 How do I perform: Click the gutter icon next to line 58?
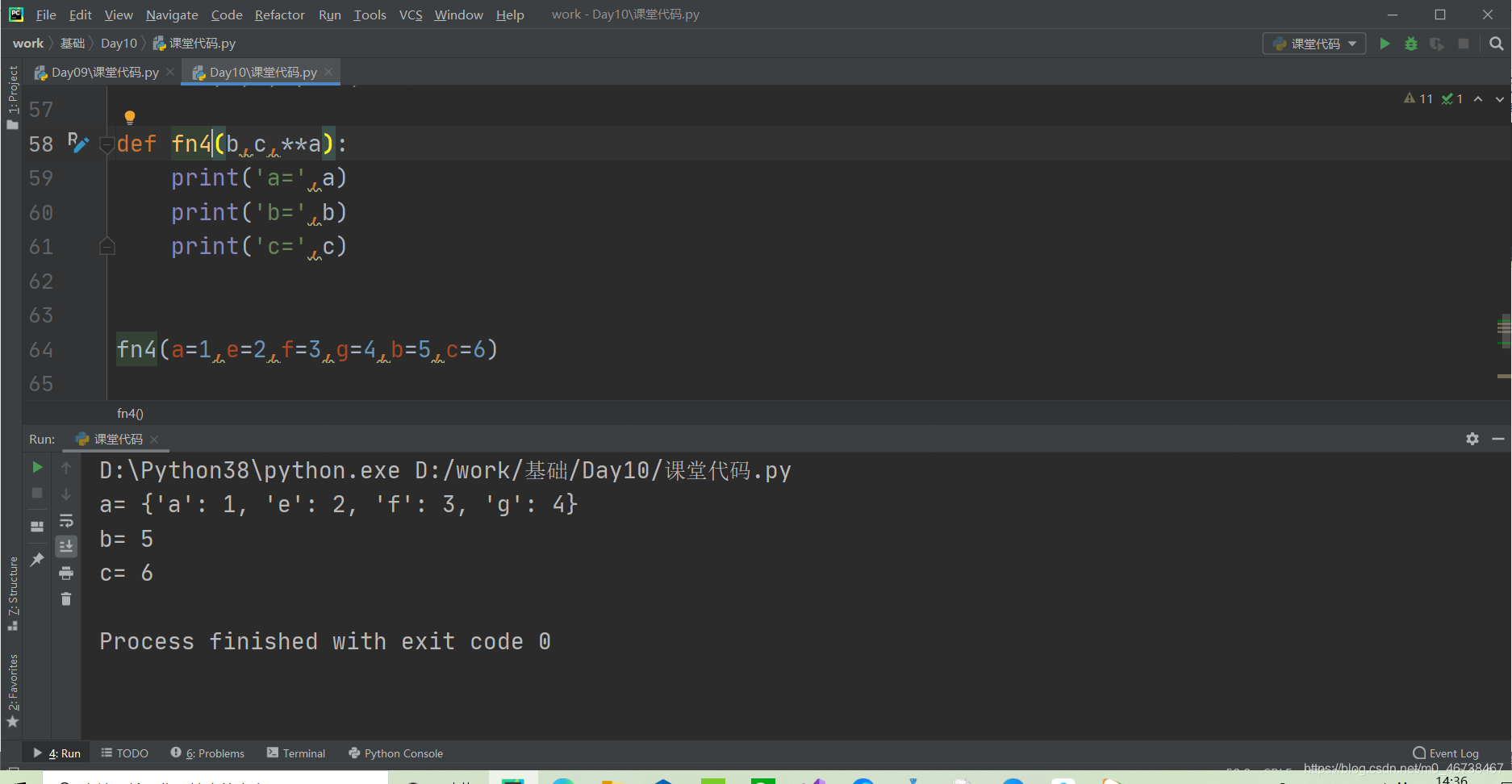coord(77,143)
